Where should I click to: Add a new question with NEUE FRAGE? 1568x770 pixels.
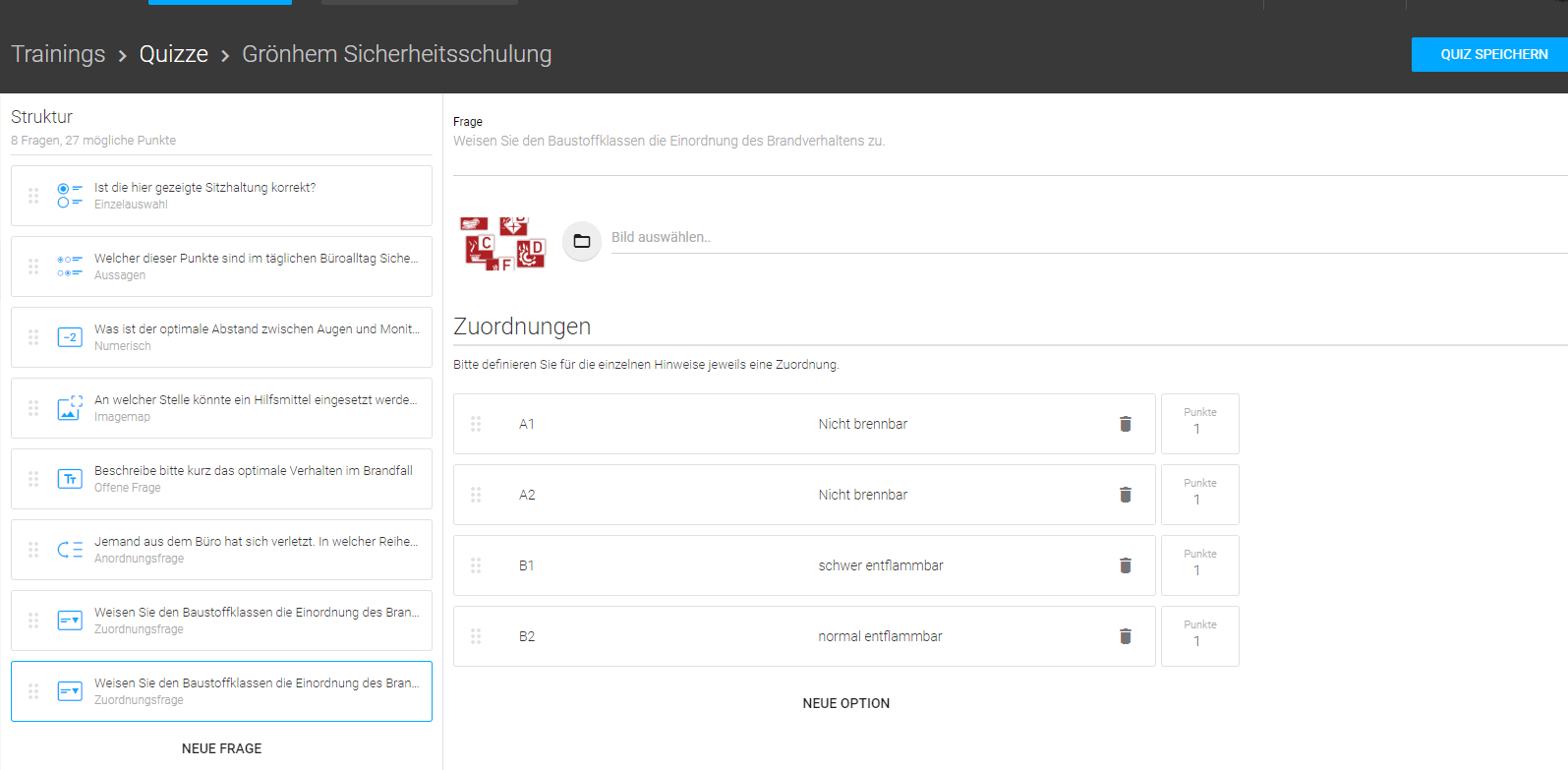[x=222, y=748]
